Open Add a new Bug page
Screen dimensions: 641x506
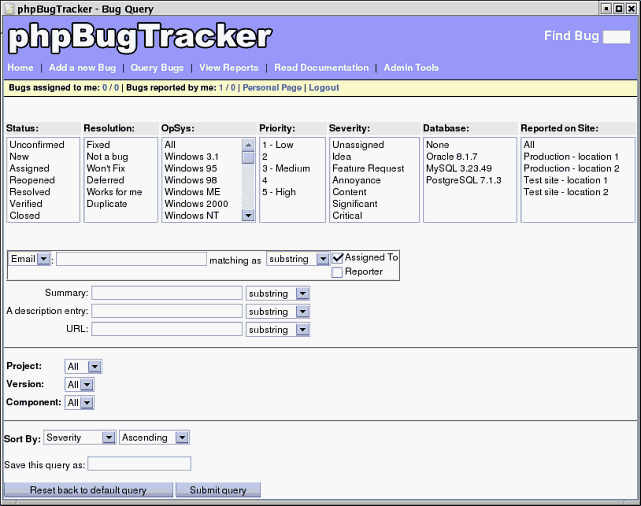point(83,68)
